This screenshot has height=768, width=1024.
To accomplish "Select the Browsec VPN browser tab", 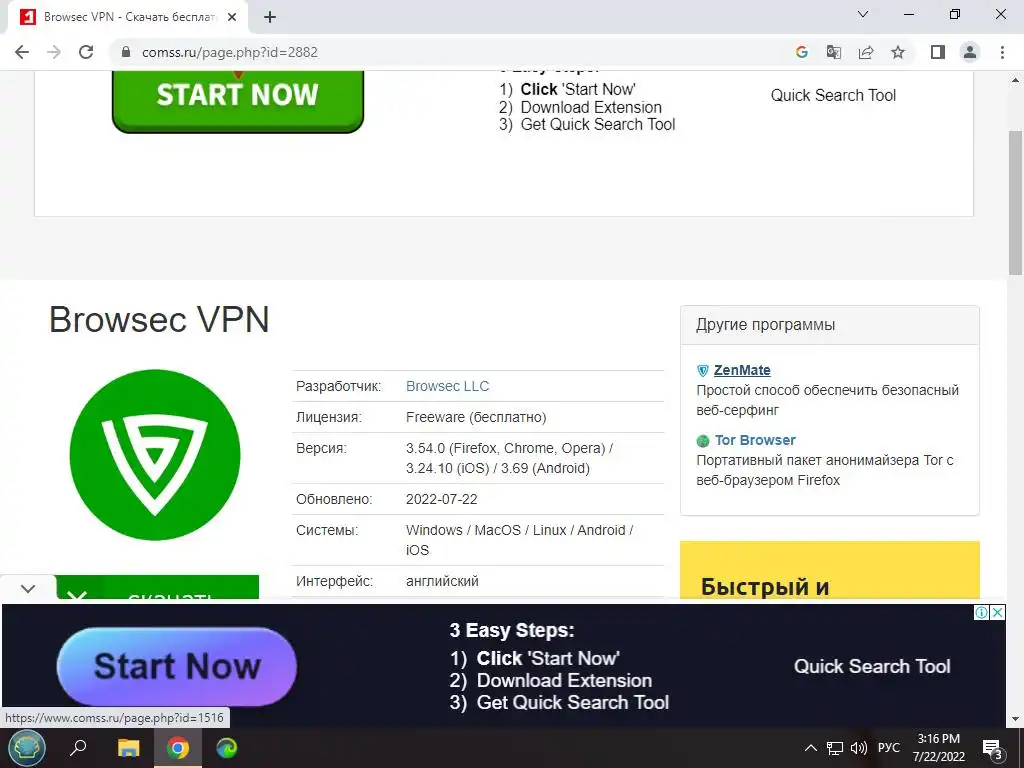I will (129, 18).
